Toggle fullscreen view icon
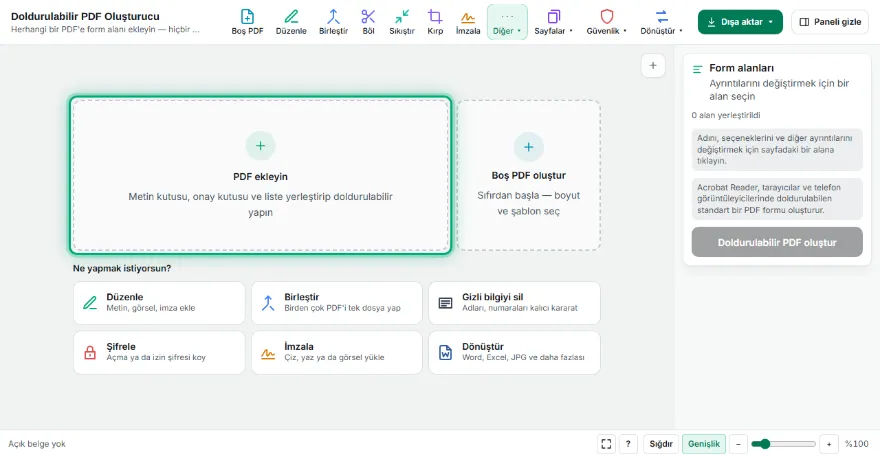This screenshot has width=880, height=457. (606, 444)
